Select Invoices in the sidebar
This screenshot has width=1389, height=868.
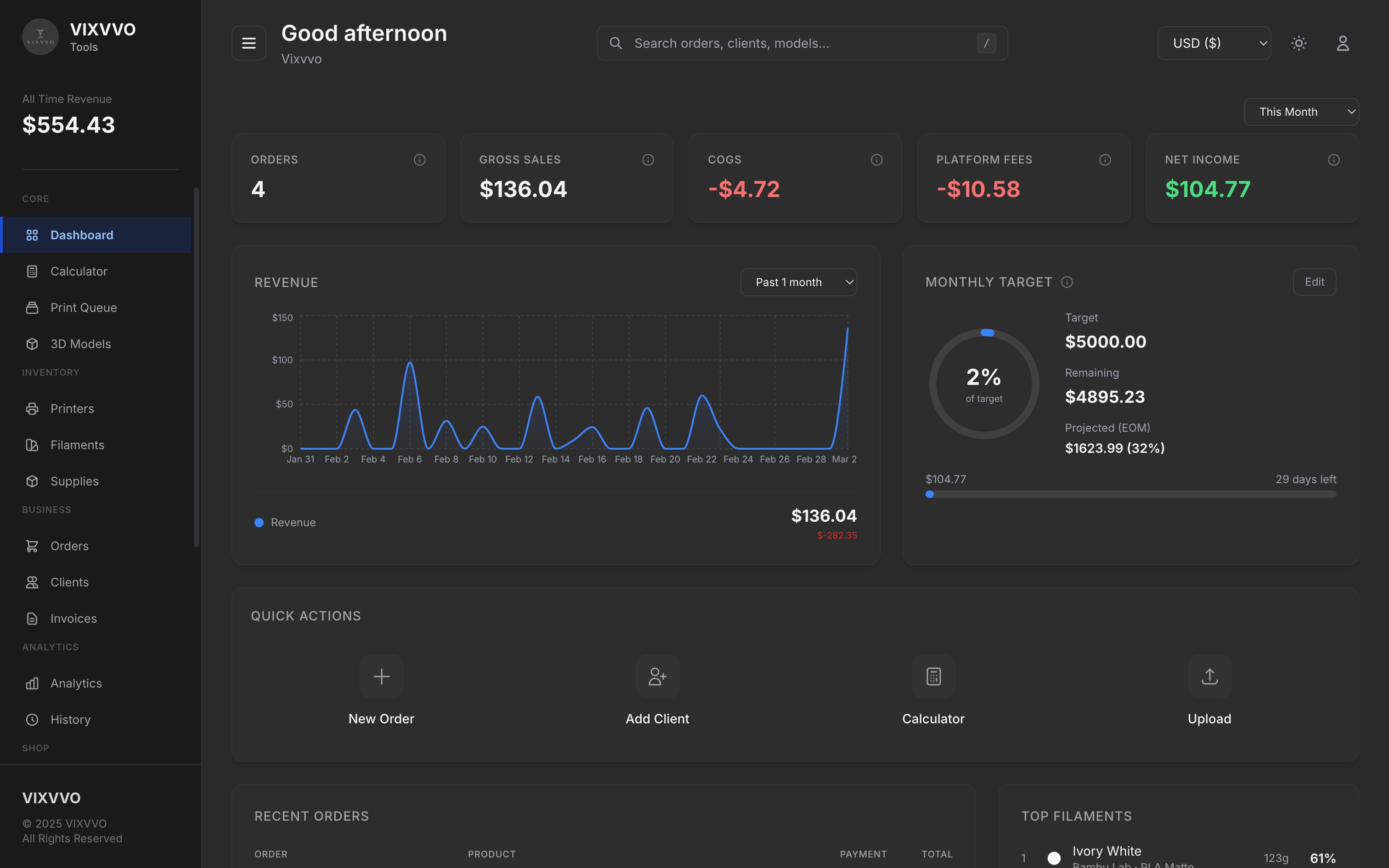73,618
